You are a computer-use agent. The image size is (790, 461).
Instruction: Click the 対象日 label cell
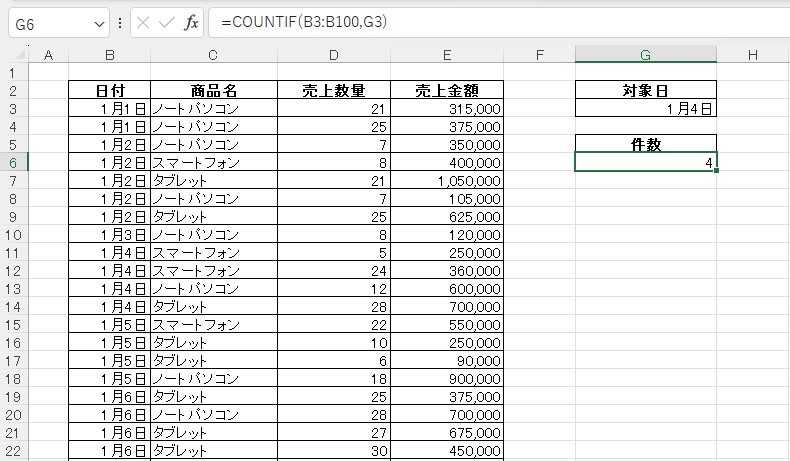(645, 90)
